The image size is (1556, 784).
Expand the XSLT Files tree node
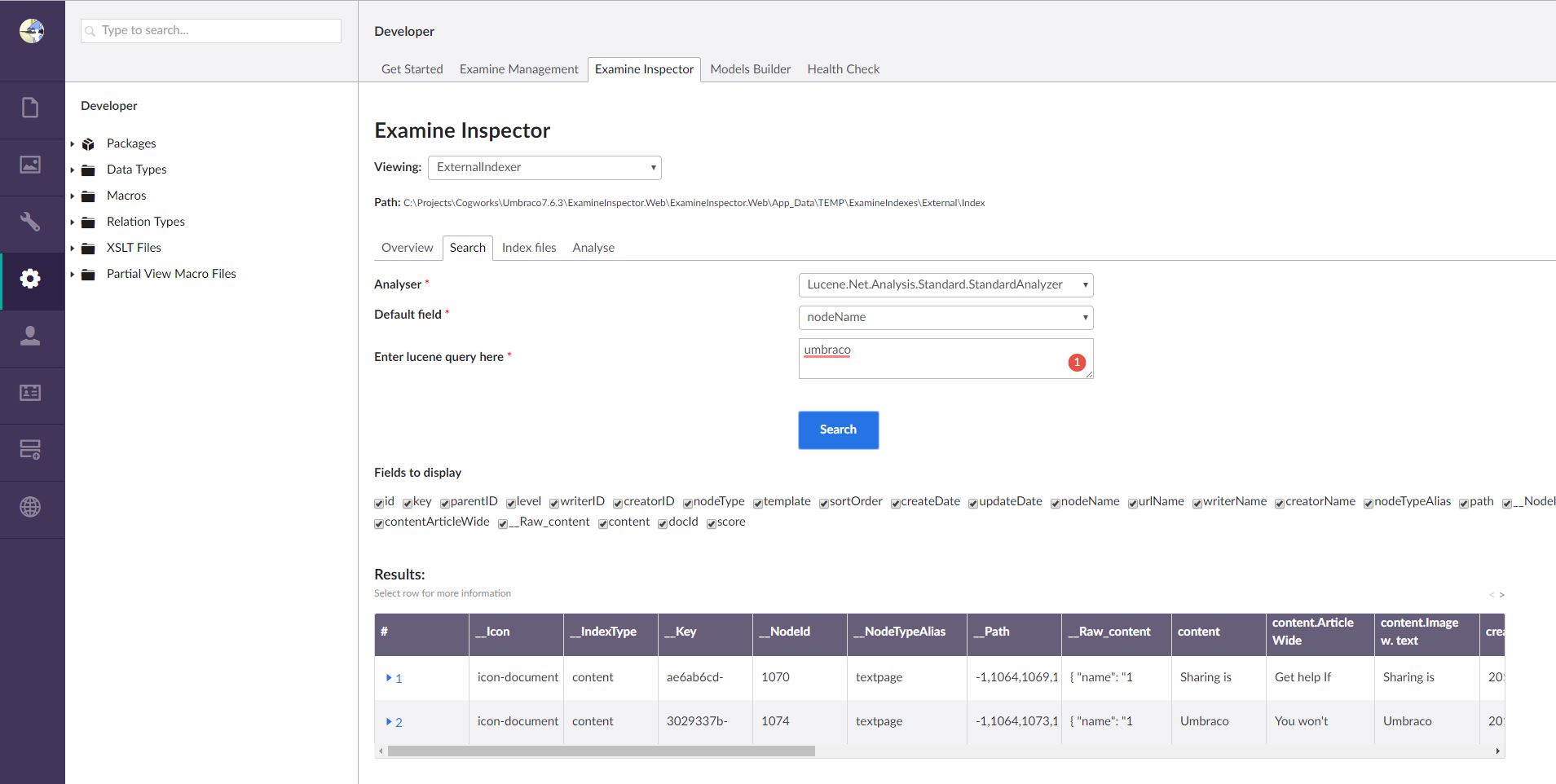(x=73, y=249)
